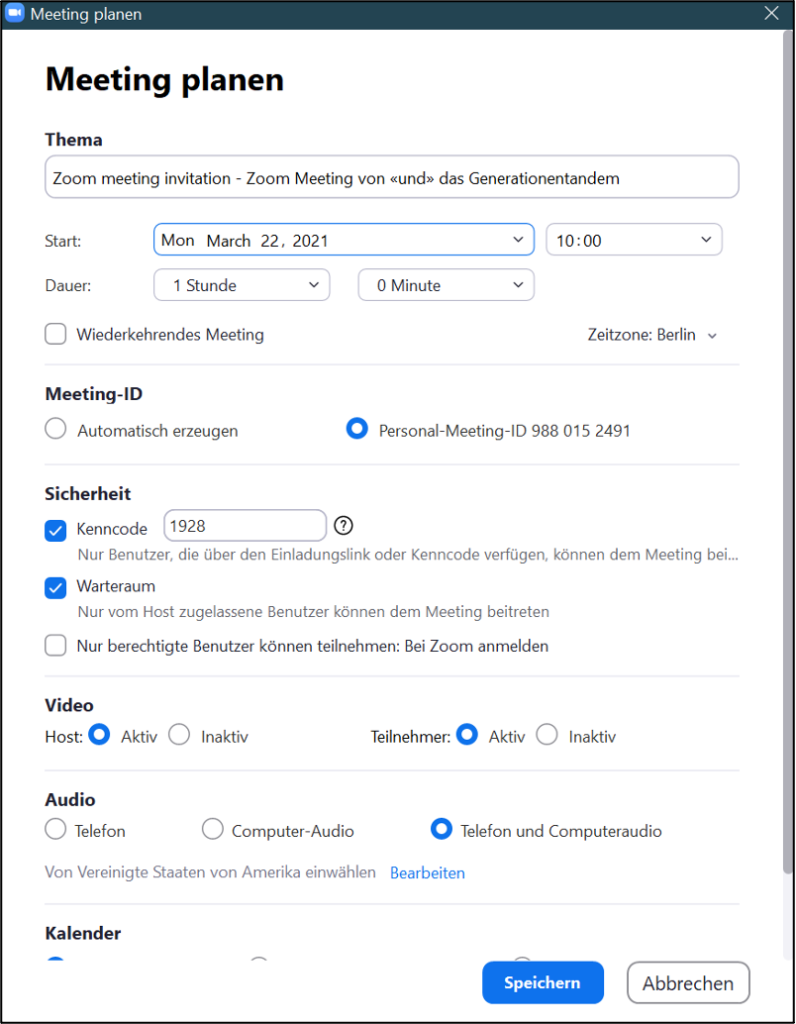This screenshot has width=796, height=1024.
Task: Open the Zeitzone Berlin selector
Action: (x=652, y=335)
